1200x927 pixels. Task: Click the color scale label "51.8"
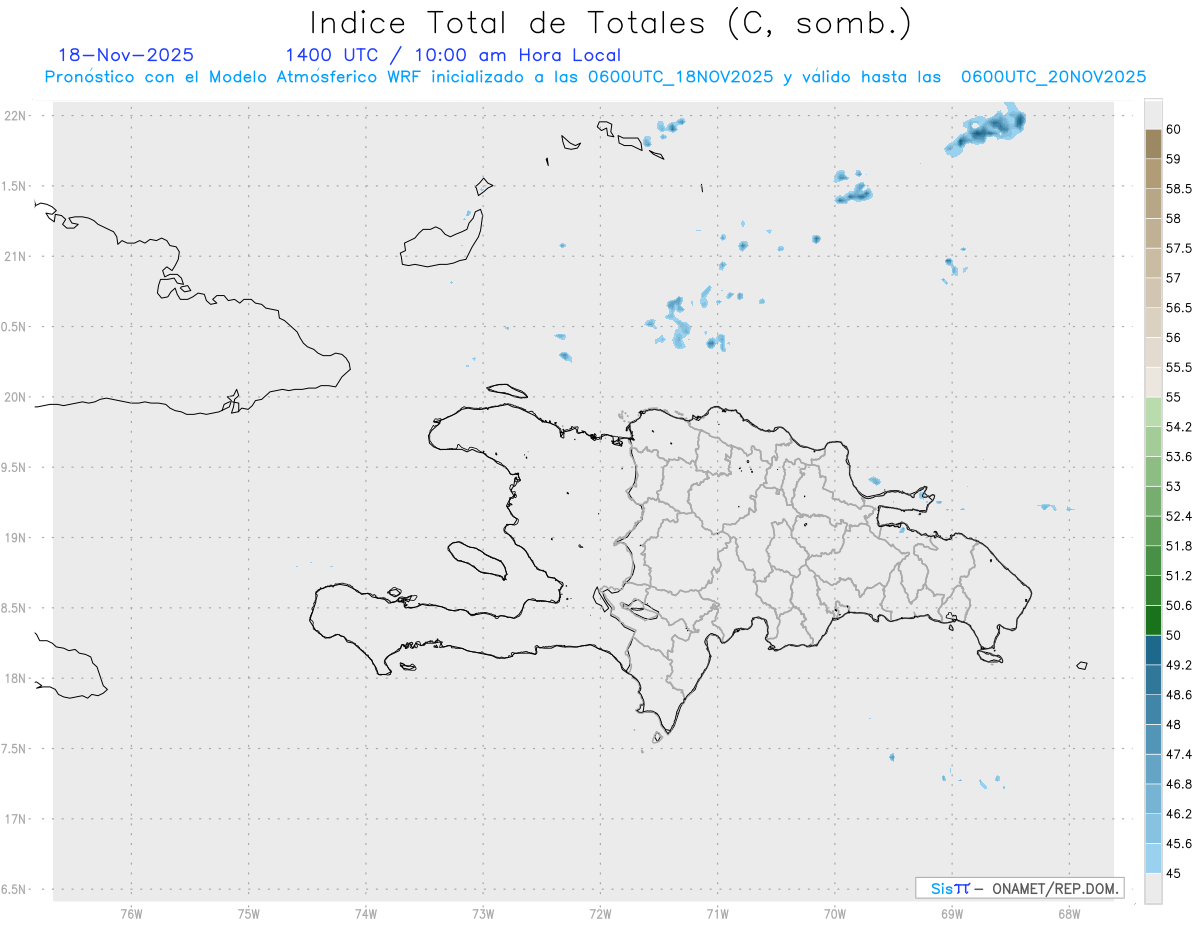[x=1179, y=546]
